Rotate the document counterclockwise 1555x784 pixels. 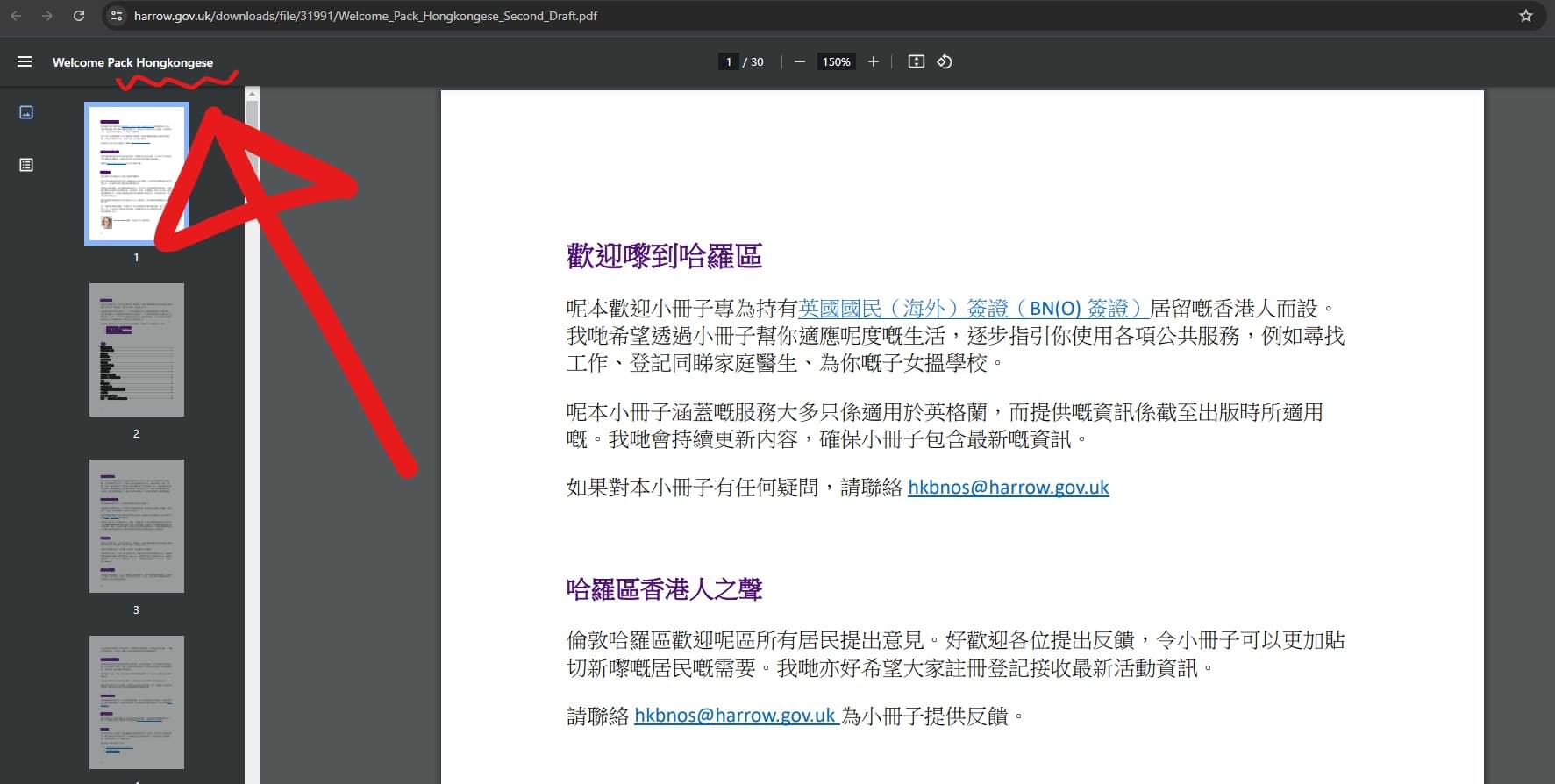point(945,61)
